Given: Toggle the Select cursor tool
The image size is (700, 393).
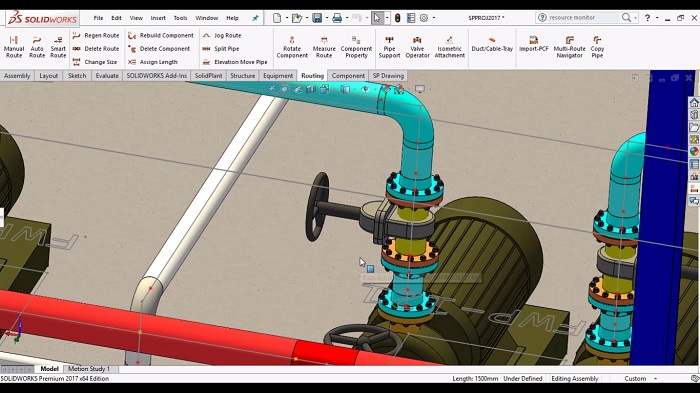Looking at the screenshot, I should (377, 18).
